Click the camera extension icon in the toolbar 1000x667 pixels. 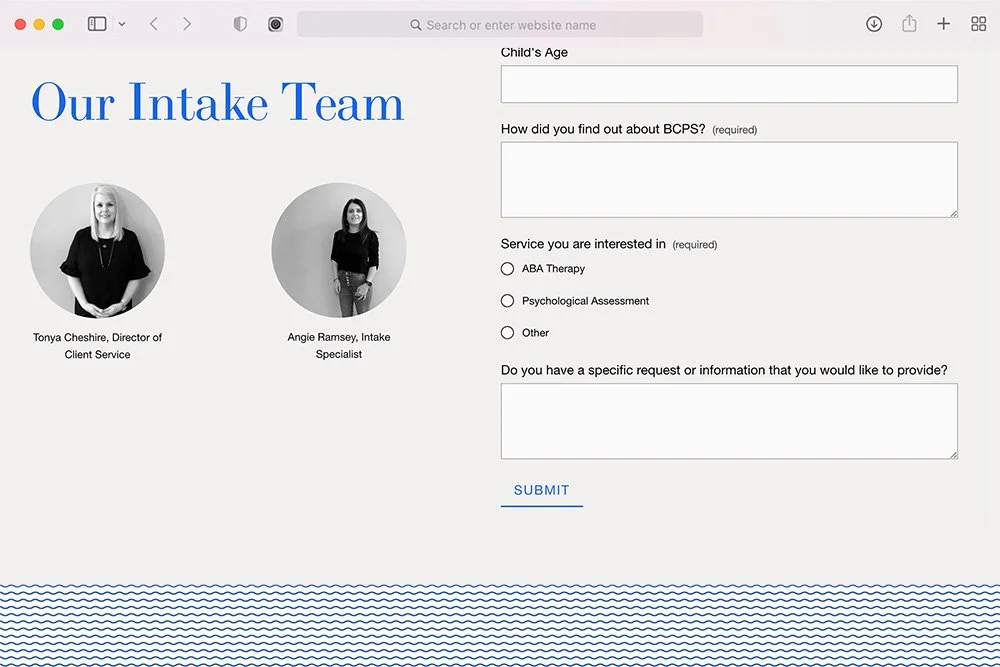click(x=275, y=23)
